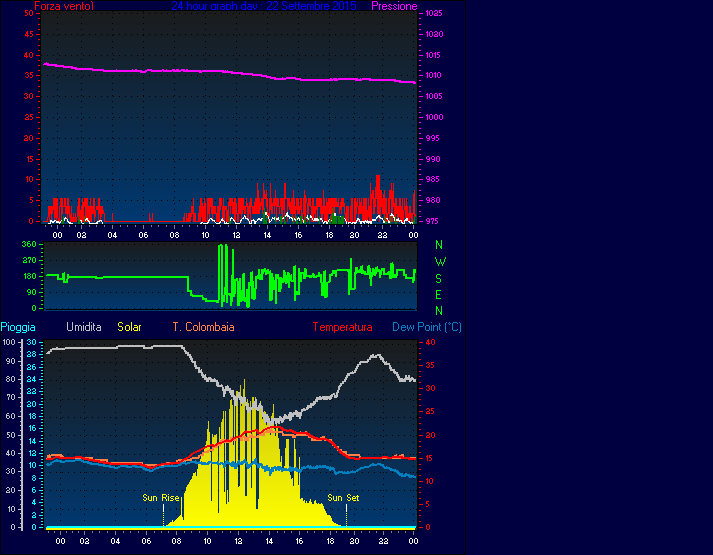Click the magenta 'Pressione' label
This screenshot has width=713, height=555.
[x=394, y=6]
